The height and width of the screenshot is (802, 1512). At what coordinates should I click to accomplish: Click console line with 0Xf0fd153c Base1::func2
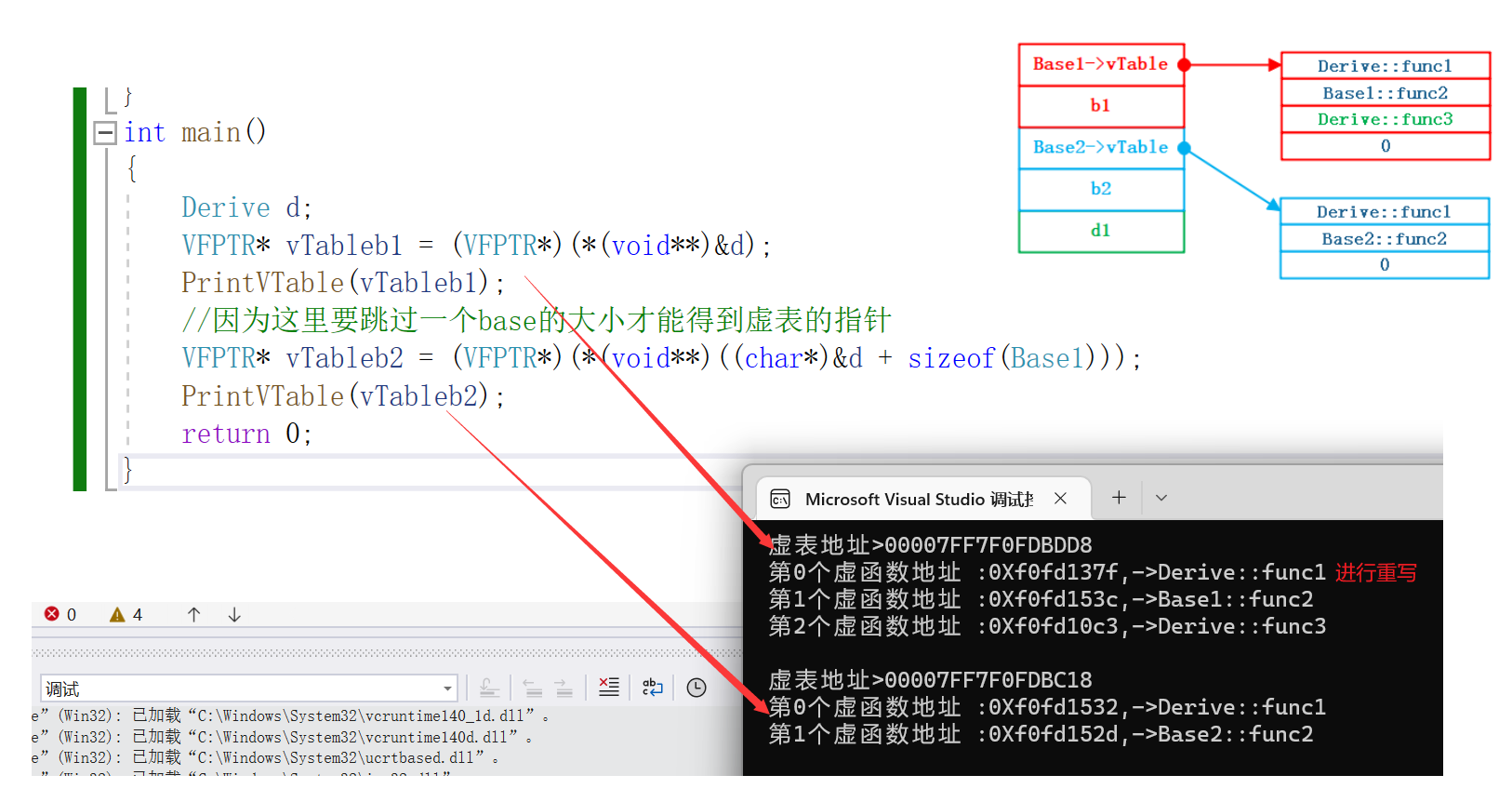tap(1041, 599)
